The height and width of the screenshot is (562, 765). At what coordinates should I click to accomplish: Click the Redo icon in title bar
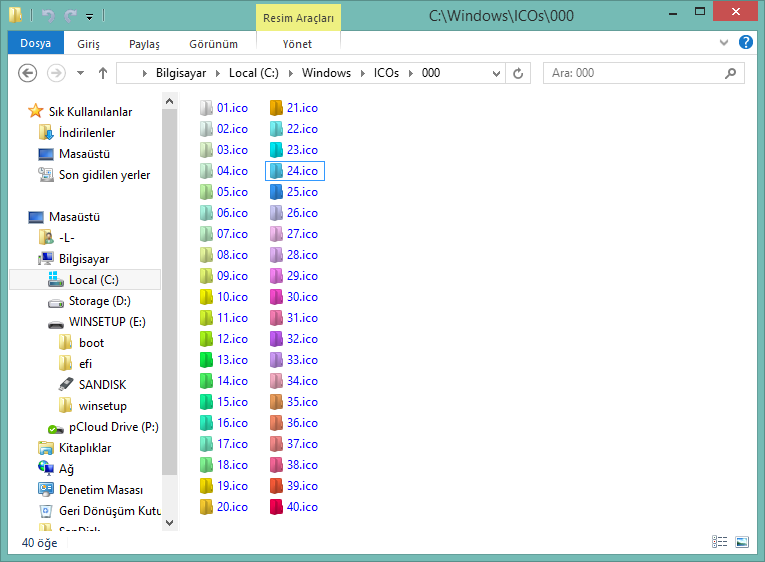tap(71, 16)
